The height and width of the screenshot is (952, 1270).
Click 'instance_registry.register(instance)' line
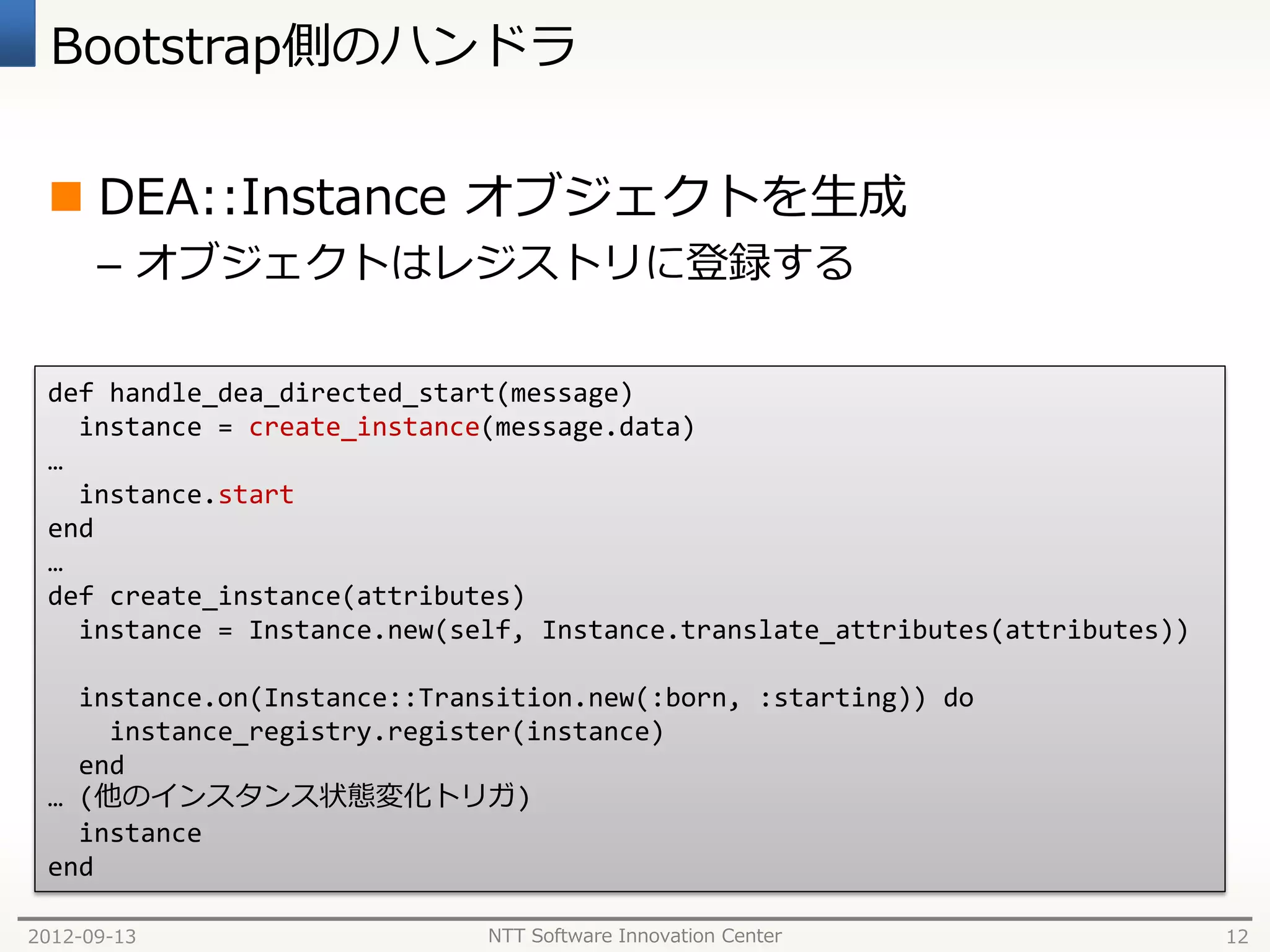[x=387, y=732]
